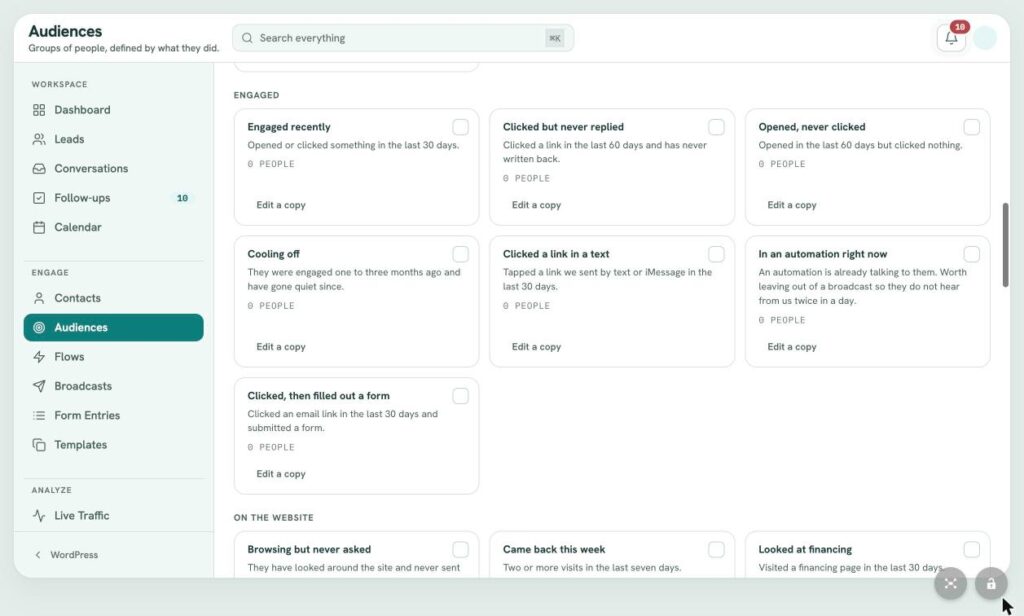Edit a copy of Clicked, then filled out a form
The height and width of the screenshot is (616, 1024).
coord(281,474)
